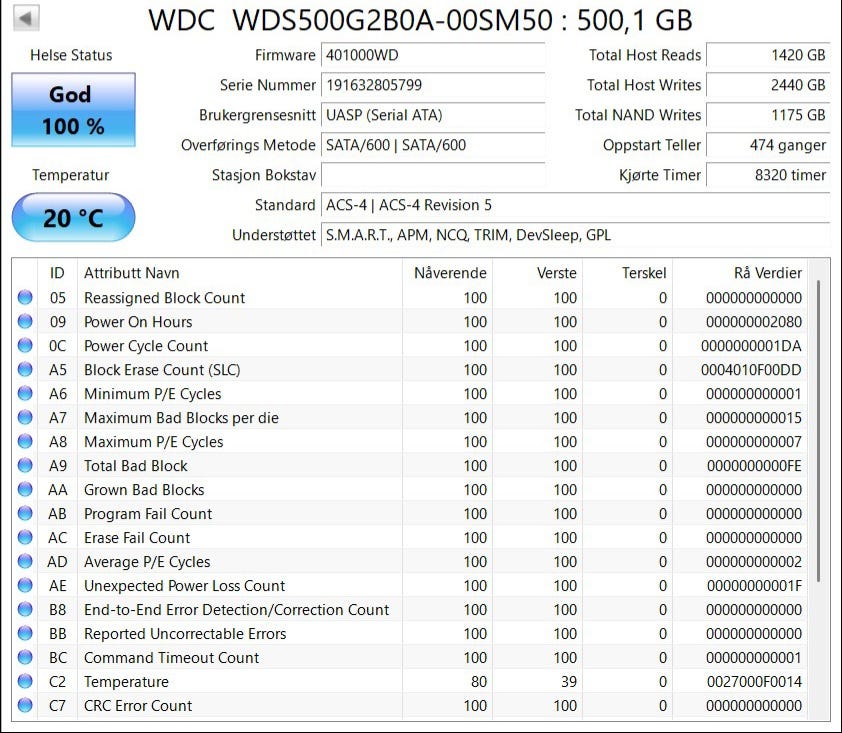Select the CRC Error Count text
The image size is (842, 733).
(138, 706)
